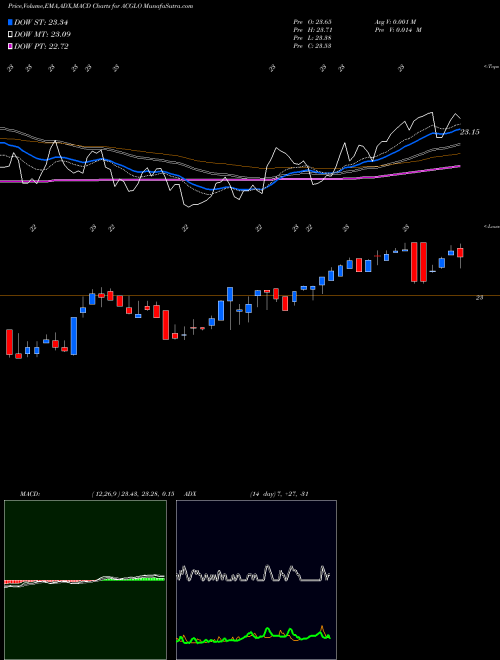Click the blue DOW ST legend swatch
This screenshot has height=660, width=500.
[x=11, y=22]
